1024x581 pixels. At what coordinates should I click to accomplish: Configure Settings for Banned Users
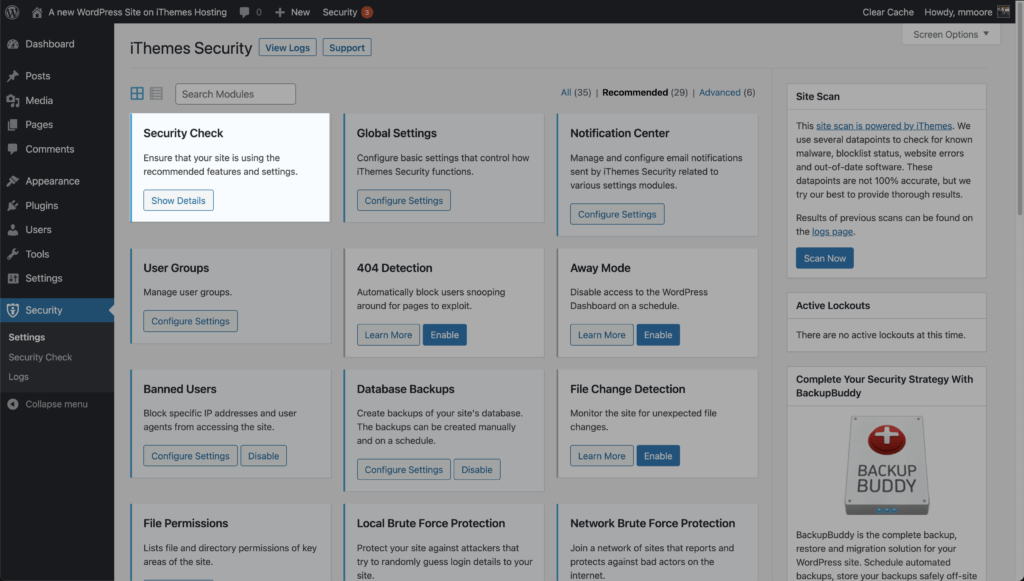[x=191, y=456]
